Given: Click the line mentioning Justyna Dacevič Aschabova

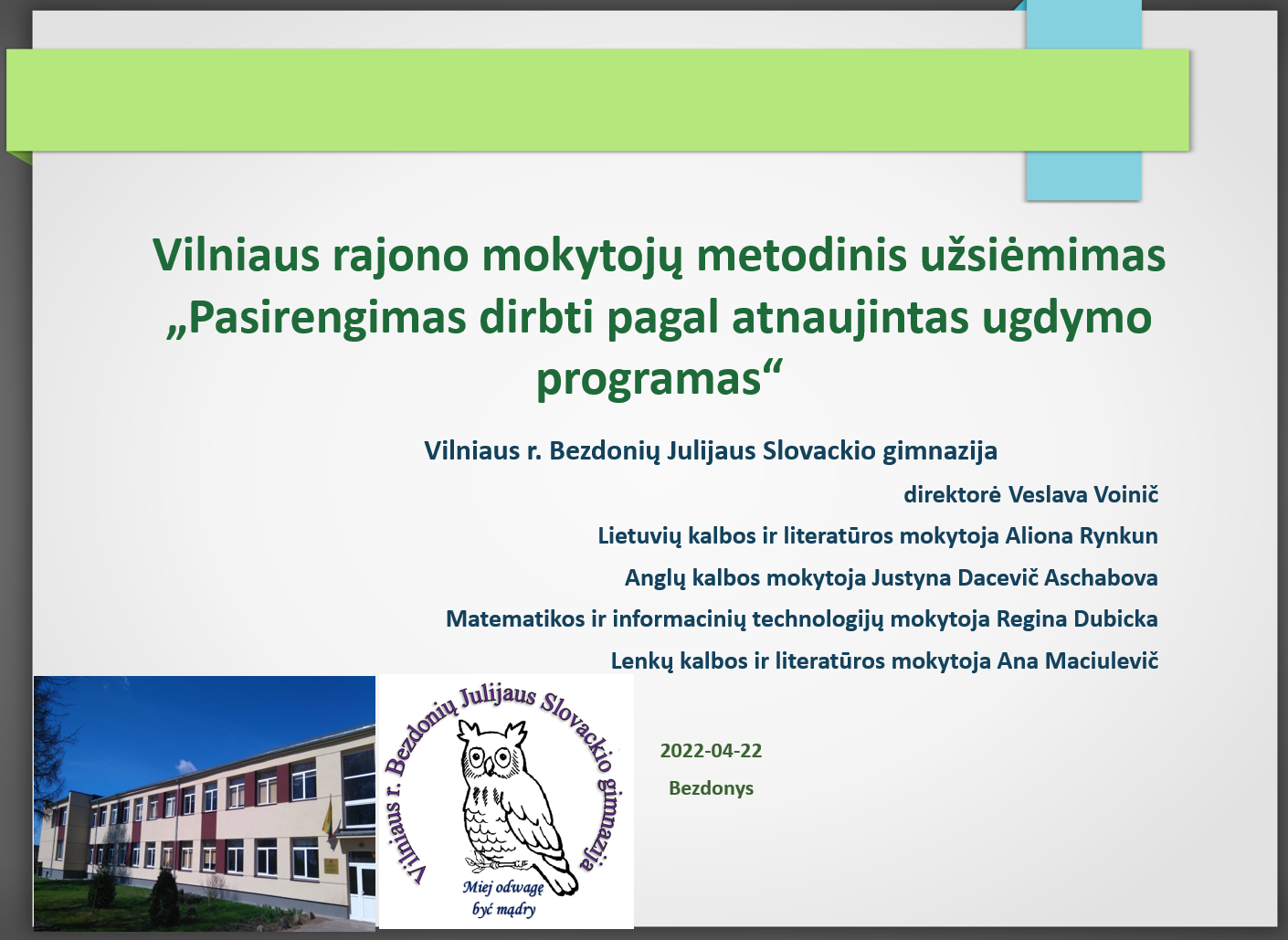Looking at the screenshot, I should [x=892, y=578].
